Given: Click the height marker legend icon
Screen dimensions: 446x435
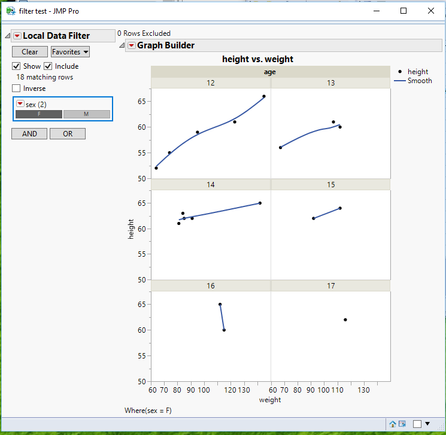Looking at the screenshot, I should coord(400,71).
